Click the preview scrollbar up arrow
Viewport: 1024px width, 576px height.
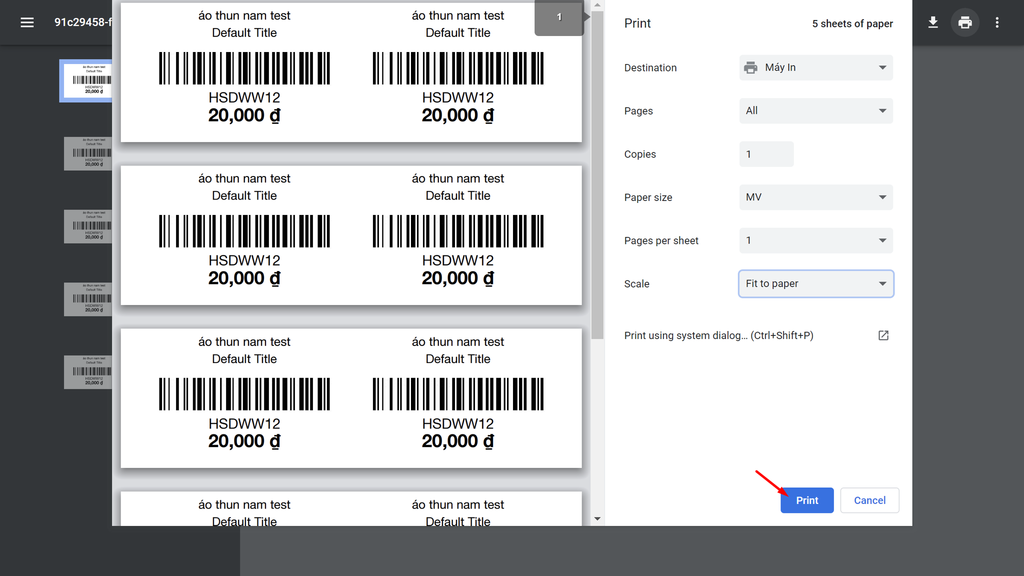597,6
